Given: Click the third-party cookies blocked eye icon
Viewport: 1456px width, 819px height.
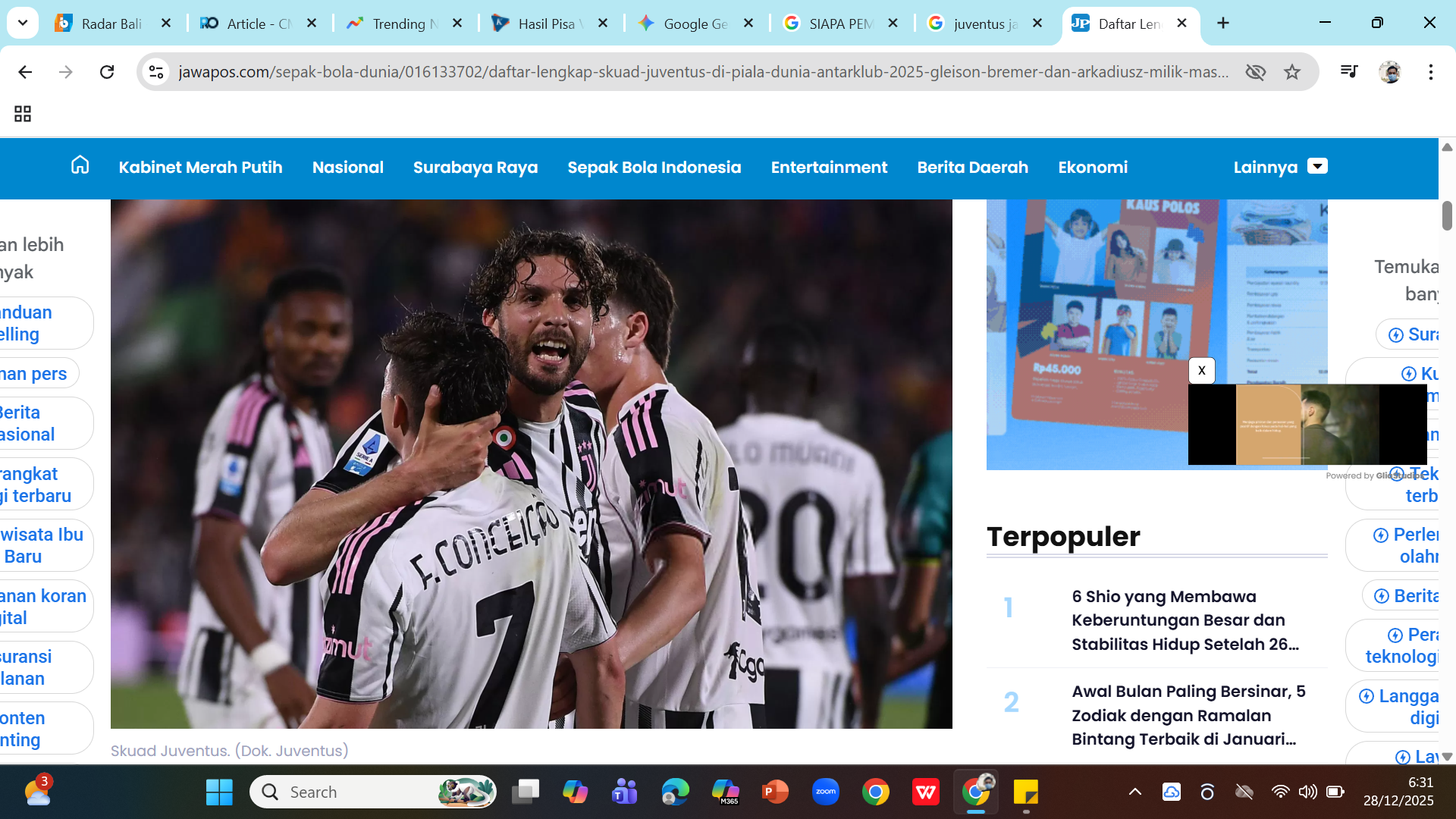Looking at the screenshot, I should [x=1256, y=72].
